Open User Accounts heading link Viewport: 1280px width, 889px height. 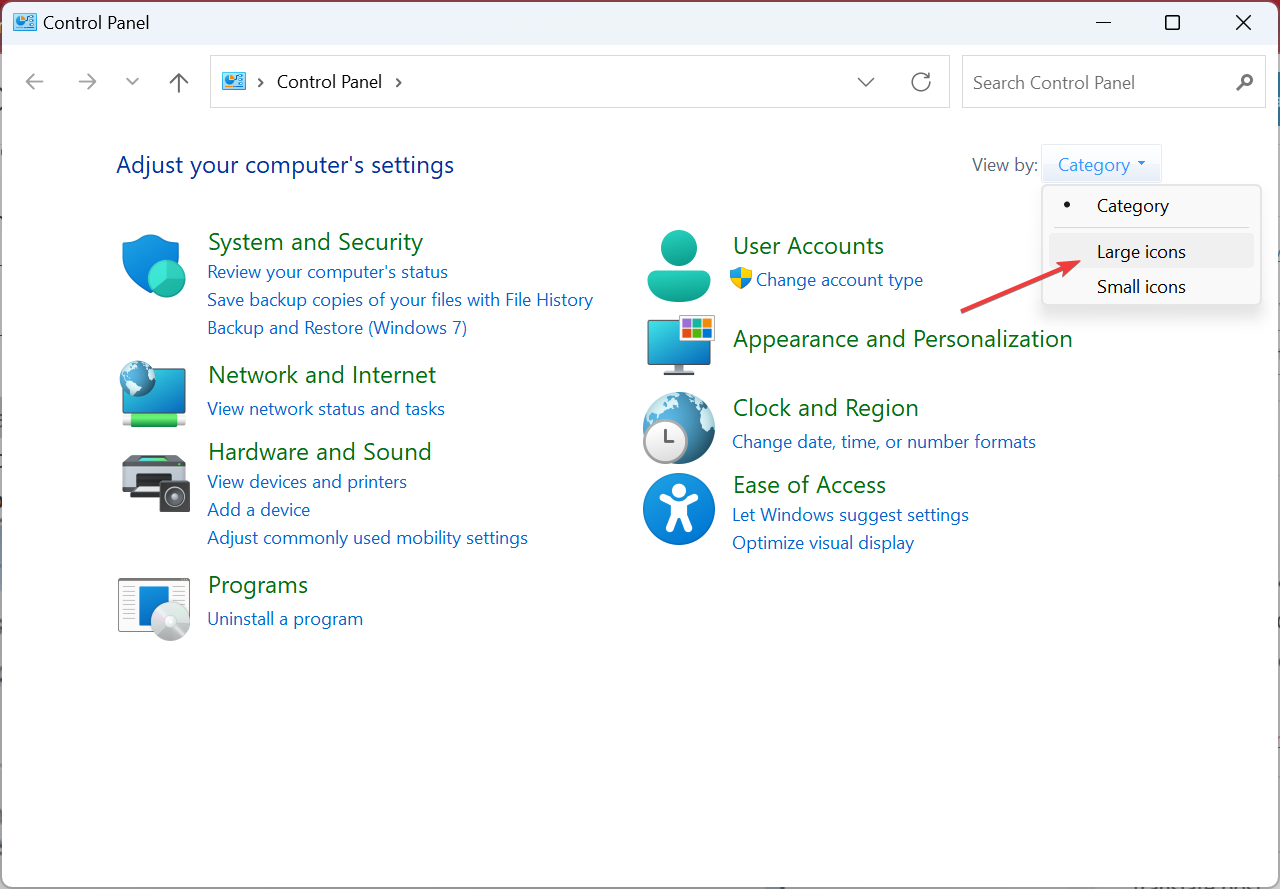click(x=808, y=246)
